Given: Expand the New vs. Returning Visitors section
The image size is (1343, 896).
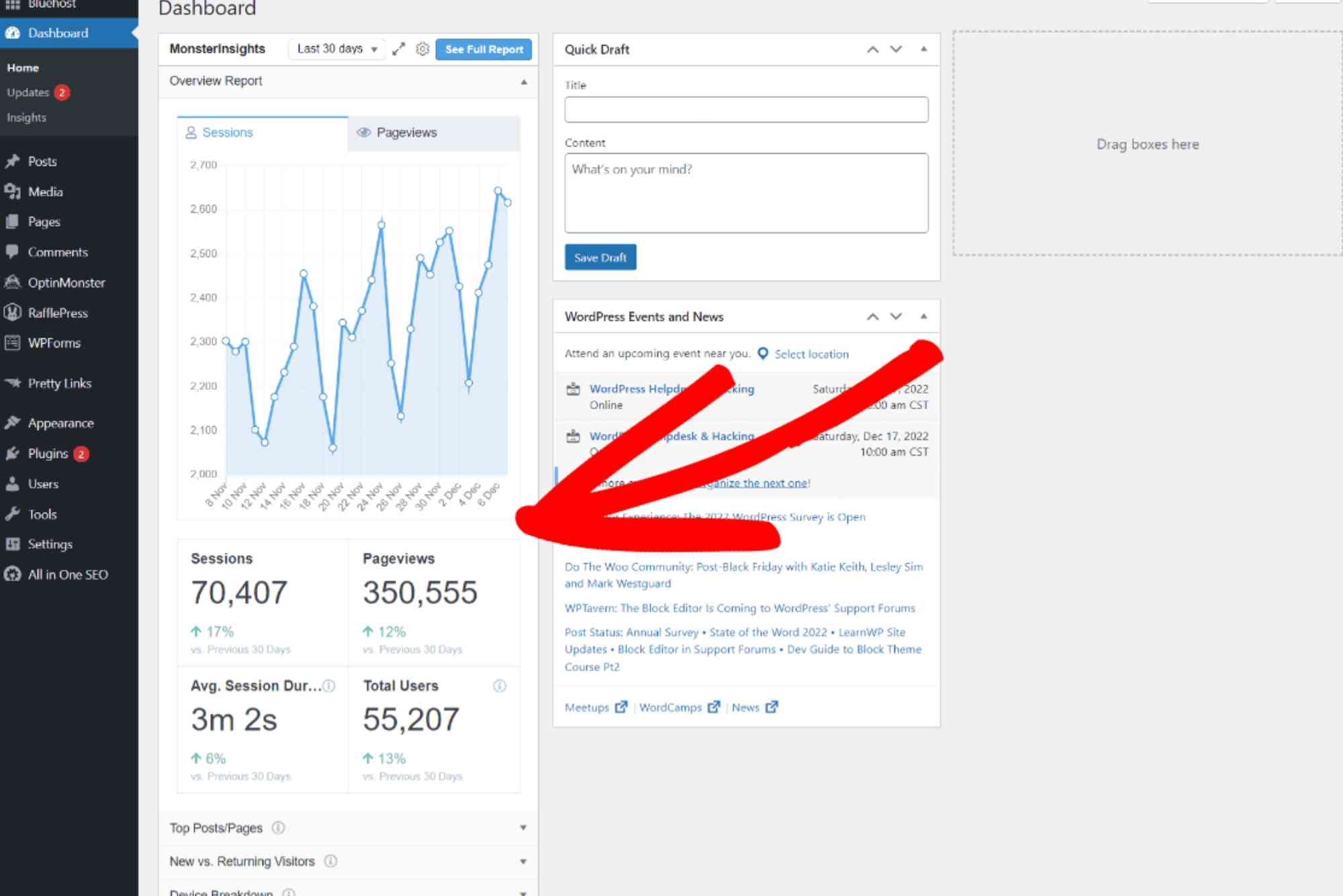Looking at the screenshot, I should coord(523,861).
